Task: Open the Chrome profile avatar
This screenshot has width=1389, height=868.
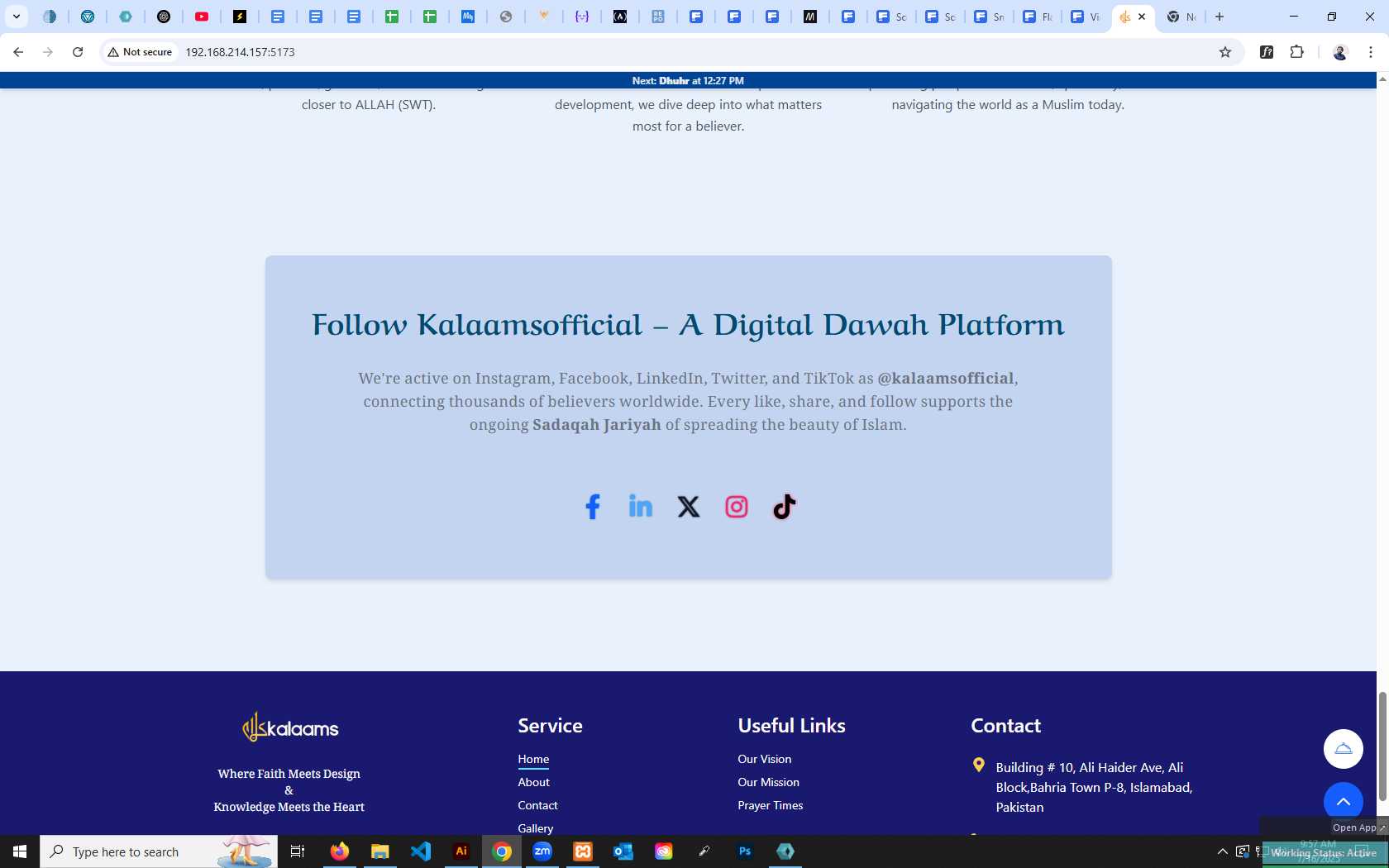Action: tap(1340, 52)
